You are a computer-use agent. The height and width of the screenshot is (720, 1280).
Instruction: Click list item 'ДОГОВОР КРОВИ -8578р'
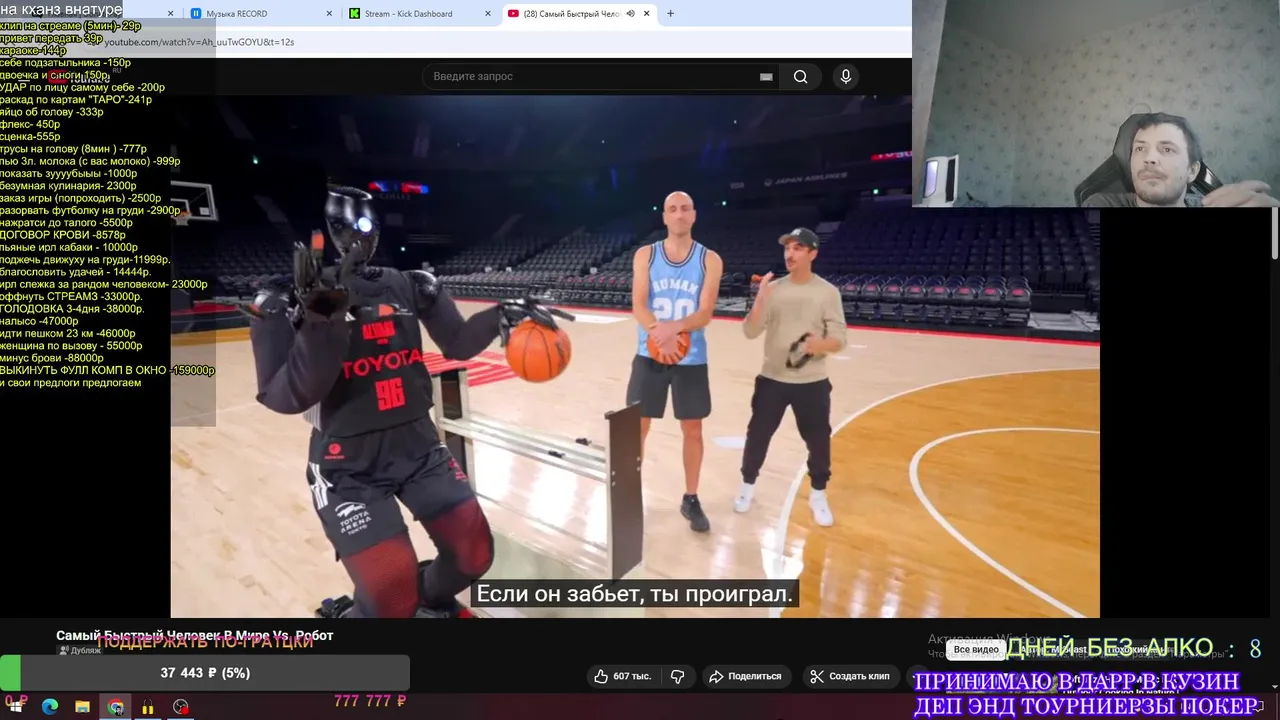63,235
